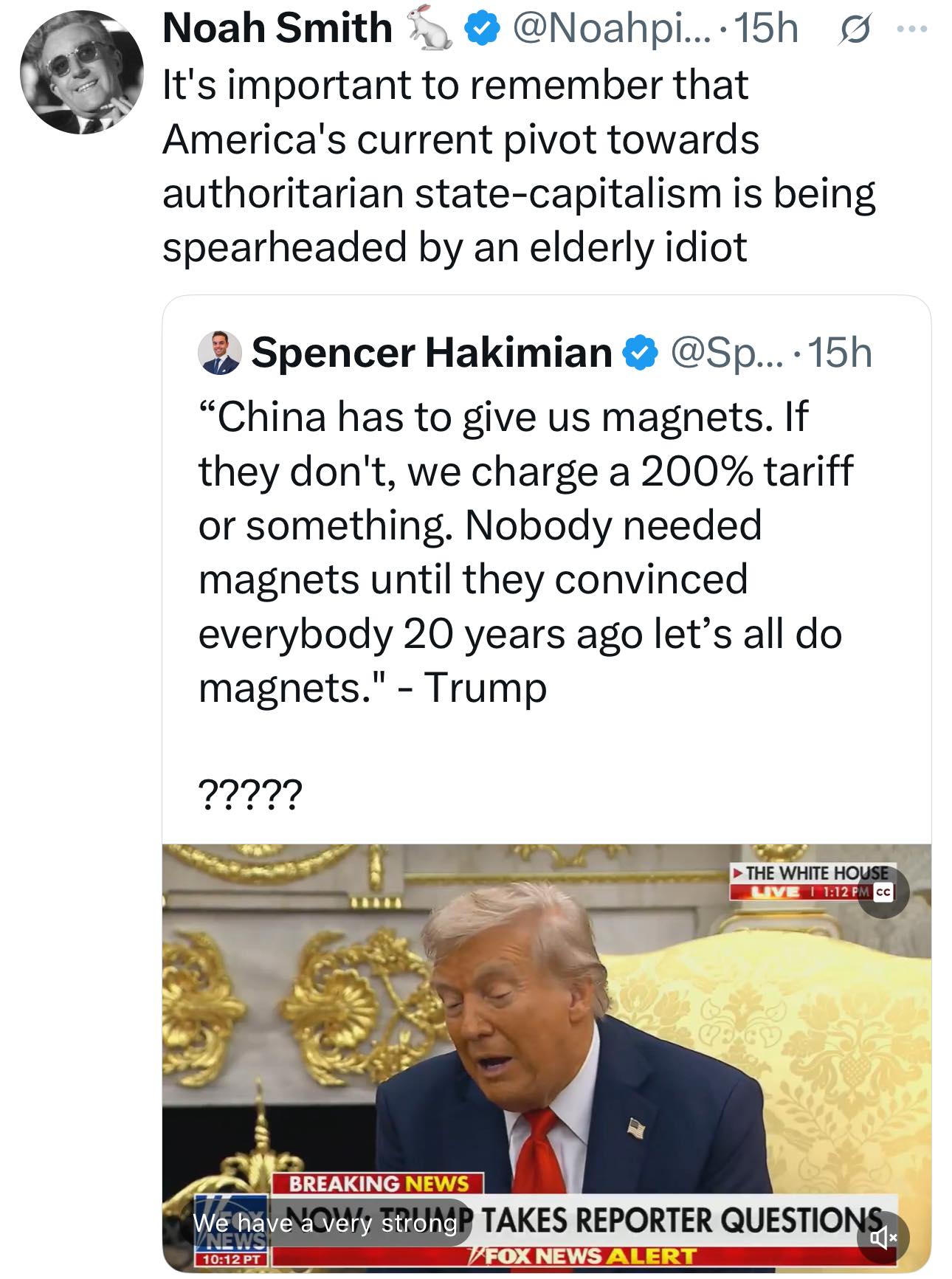Open Spencer Hakimian's small avatar

click(x=220, y=352)
